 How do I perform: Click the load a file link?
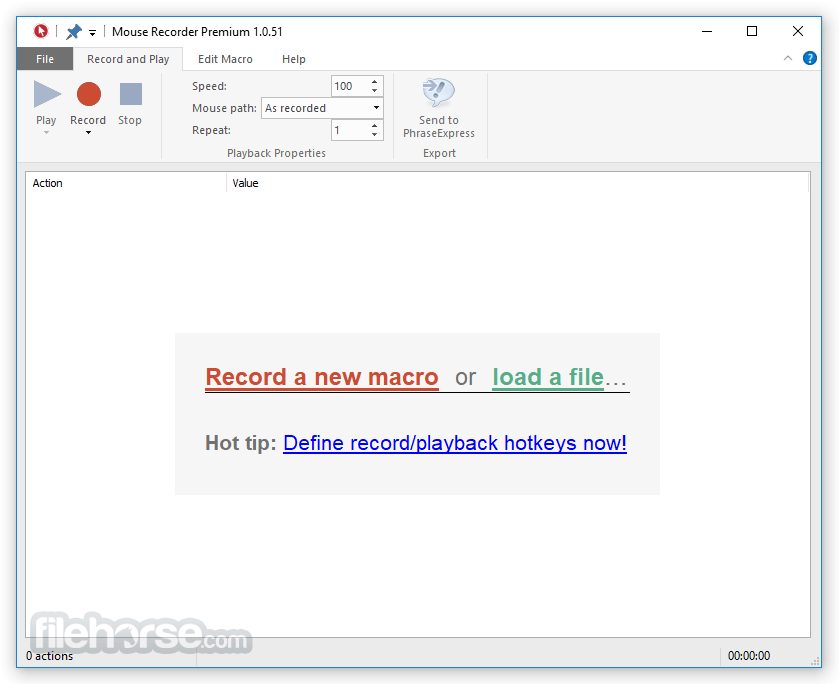(x=548, y=377)
